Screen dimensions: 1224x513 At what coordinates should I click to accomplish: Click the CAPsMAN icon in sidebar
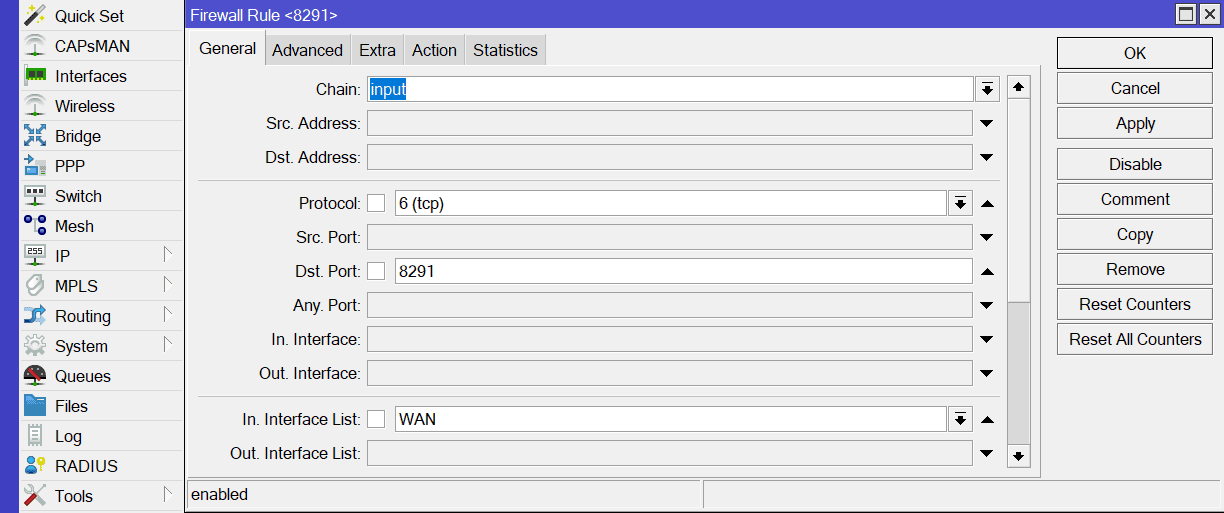coord(35,46)
